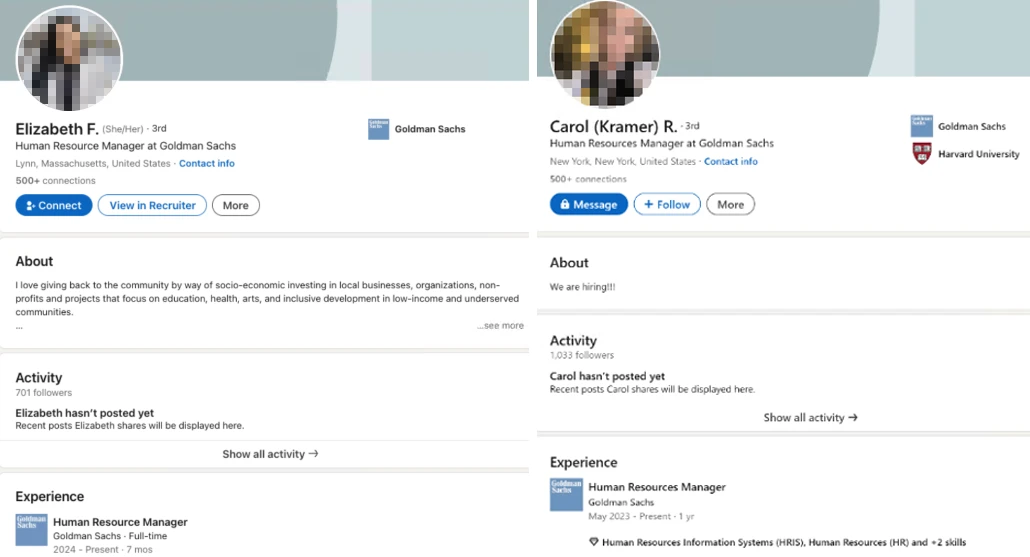
Task: Click '2024 - Present · 7 mos' date text
Action: tap(102, 549)
